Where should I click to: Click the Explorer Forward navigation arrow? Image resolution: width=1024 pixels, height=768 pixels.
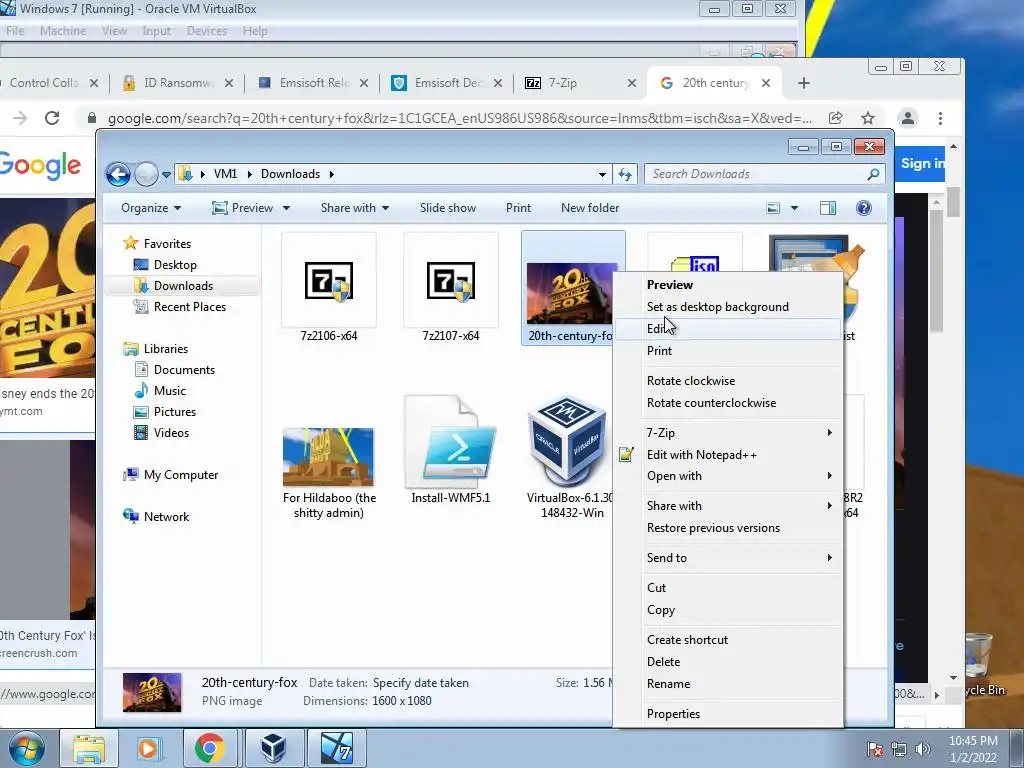pyautogui.click(x=146, y=174)
